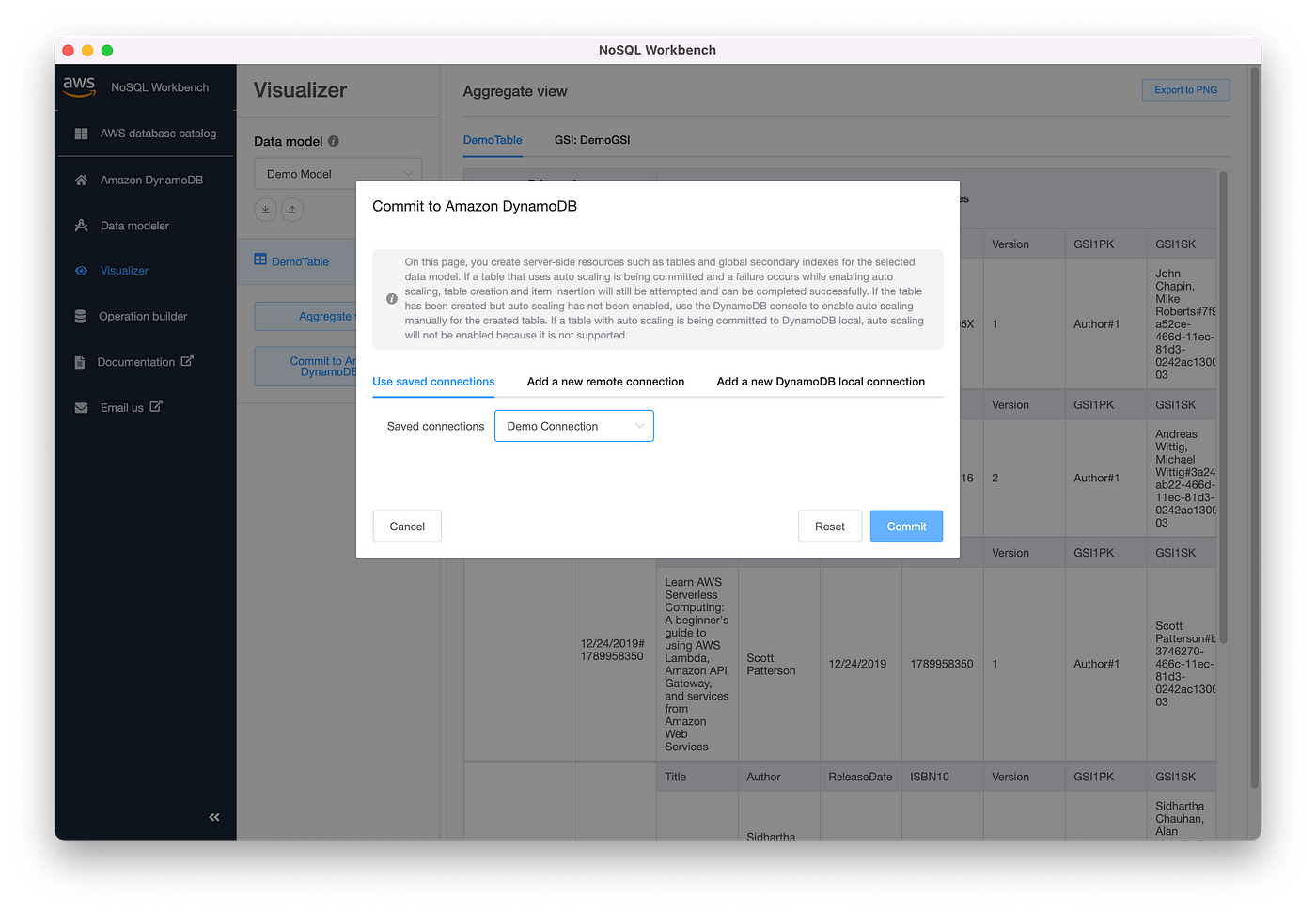Click the '1789958350' ISBN10 cell
This screenshot has width=1316, height=912.
942,664
